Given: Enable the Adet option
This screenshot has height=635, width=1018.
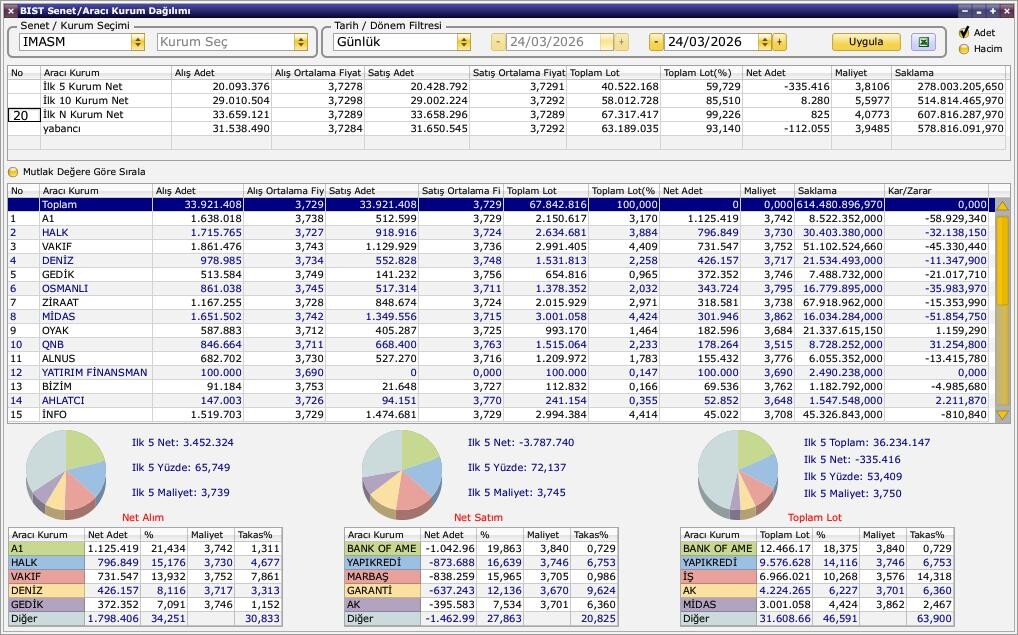Looking at the screenshot, I should [x=964, y=33].
